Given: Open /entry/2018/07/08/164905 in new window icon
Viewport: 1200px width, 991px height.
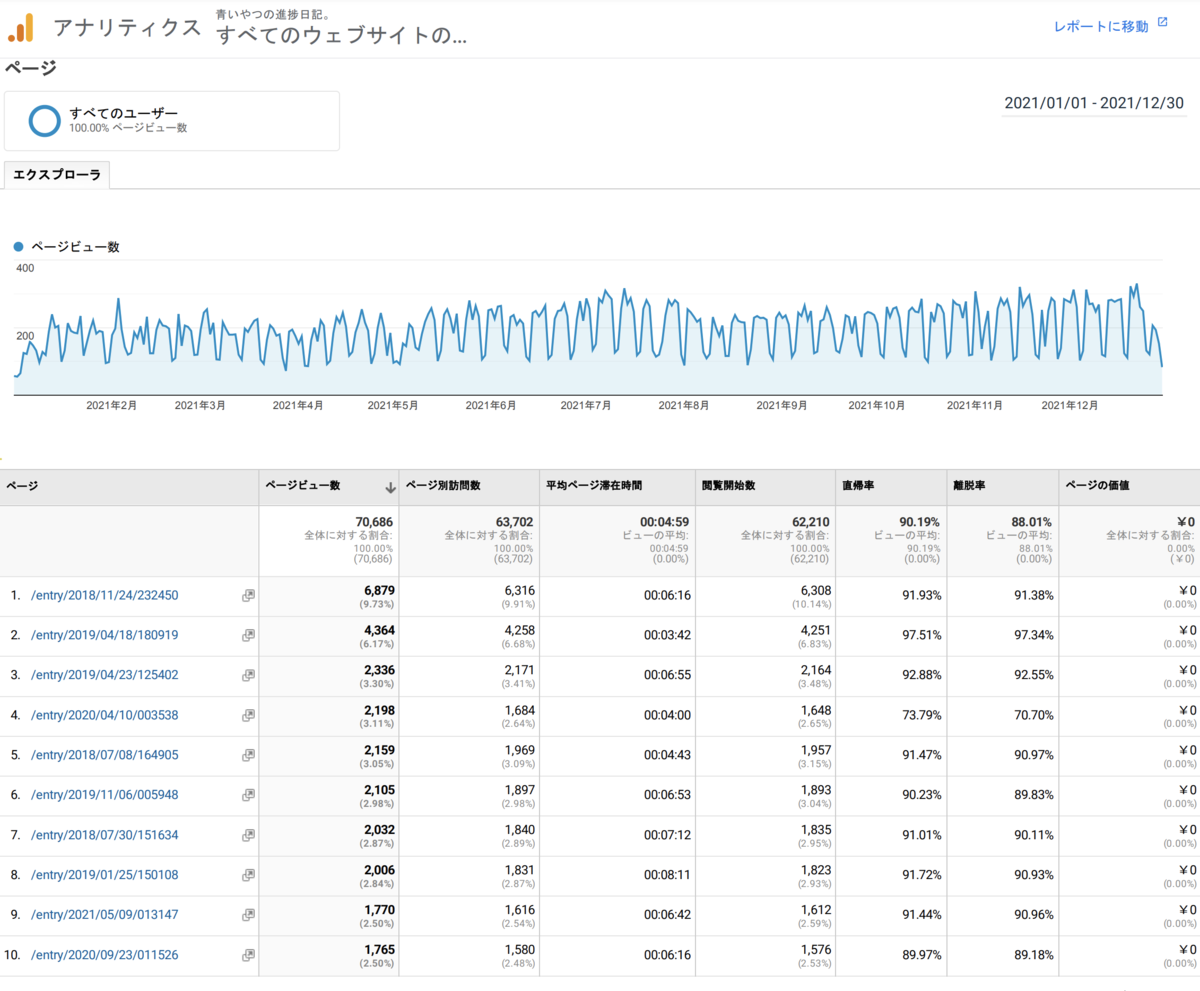Looking at the screenshot, I should click(x=248, y=755).
